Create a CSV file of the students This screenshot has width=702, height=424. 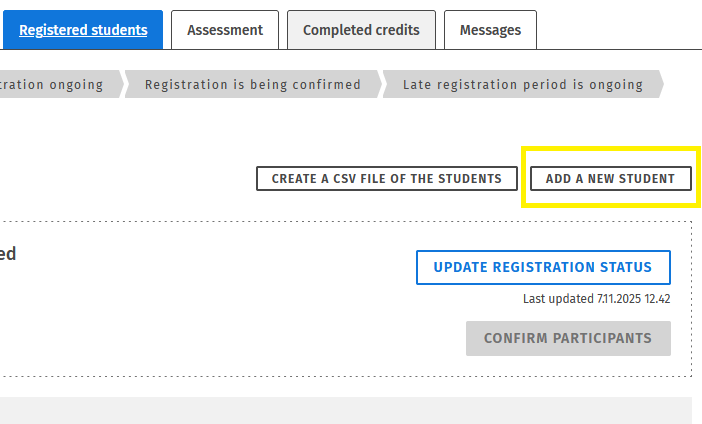click(387, 179)
